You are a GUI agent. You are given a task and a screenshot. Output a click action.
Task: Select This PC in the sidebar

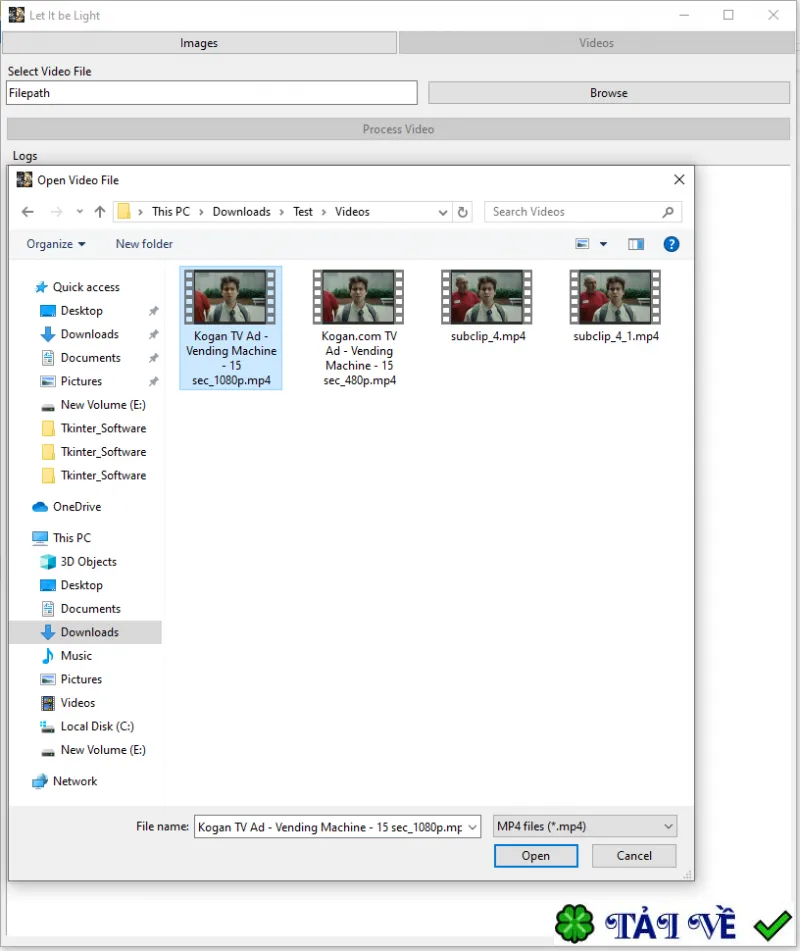coord(72,537)
